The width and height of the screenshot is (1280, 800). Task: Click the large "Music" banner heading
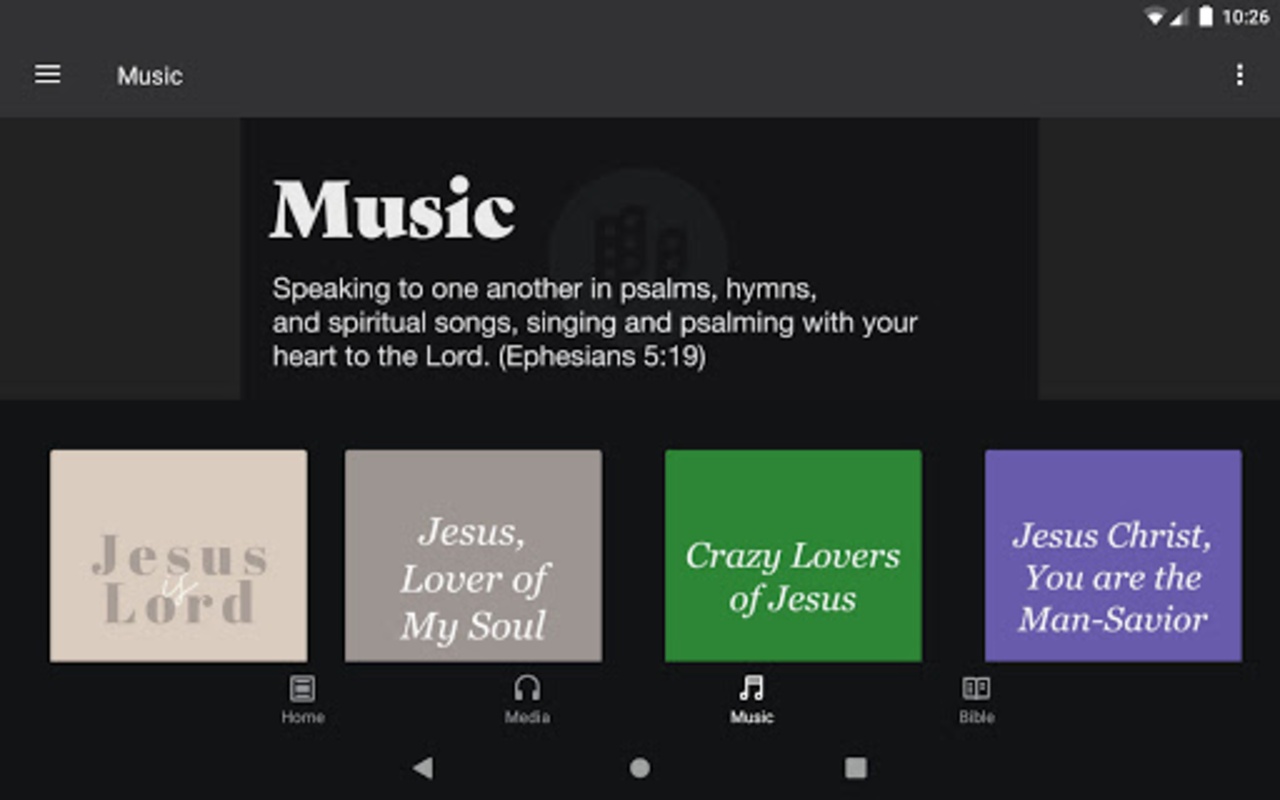(x=392, y=210)
